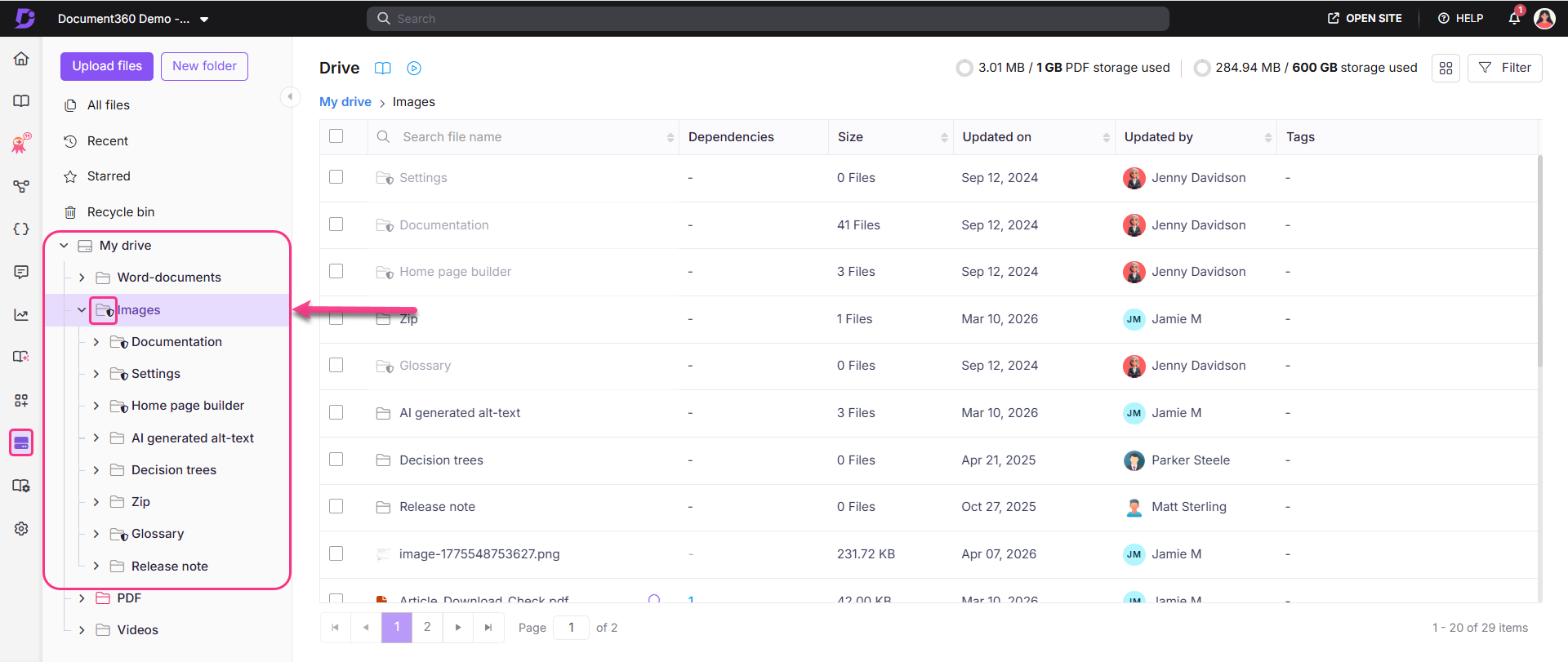Play the Drive tutorial video icon

(414, 69)
